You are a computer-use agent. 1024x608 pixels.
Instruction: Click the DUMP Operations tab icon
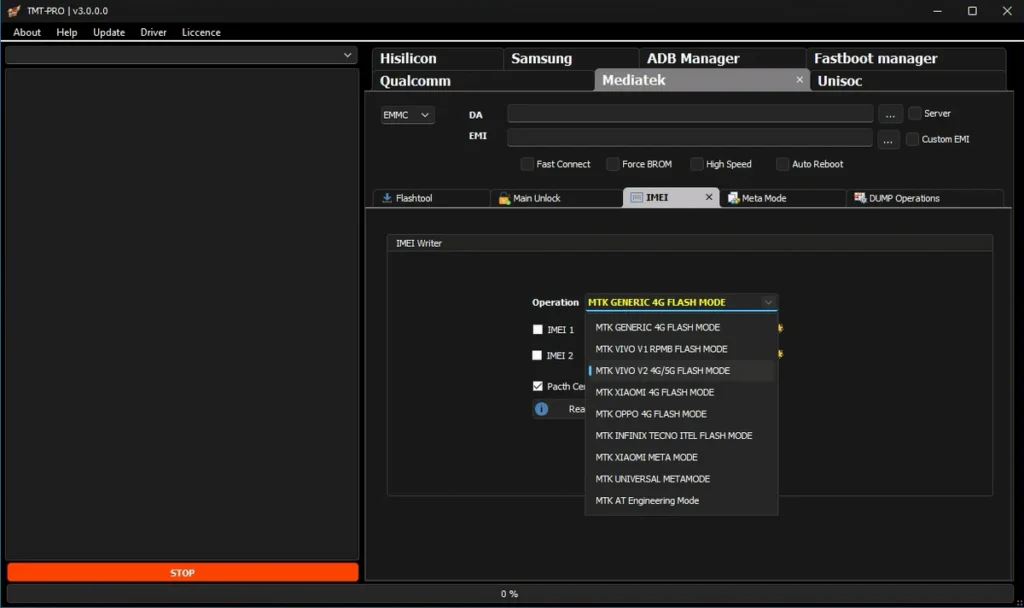coord(860,198)
